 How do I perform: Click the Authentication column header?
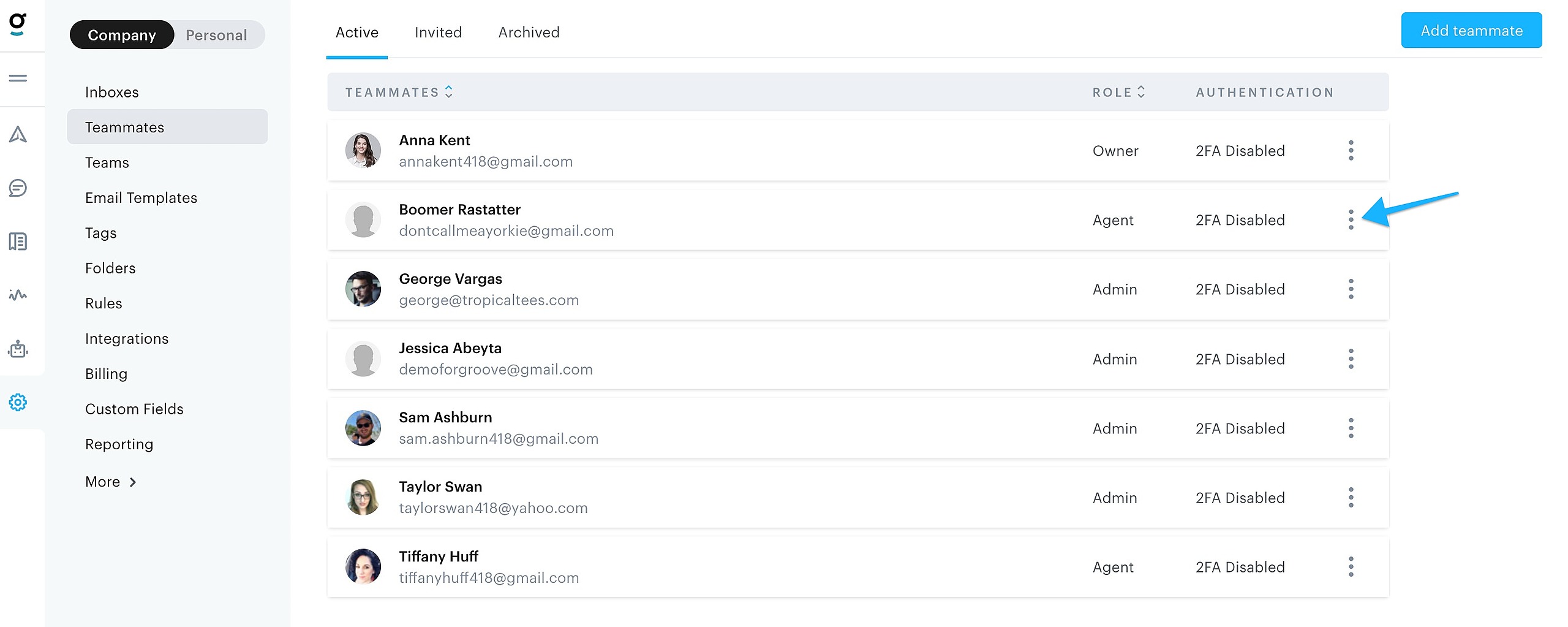[1265, 92]
